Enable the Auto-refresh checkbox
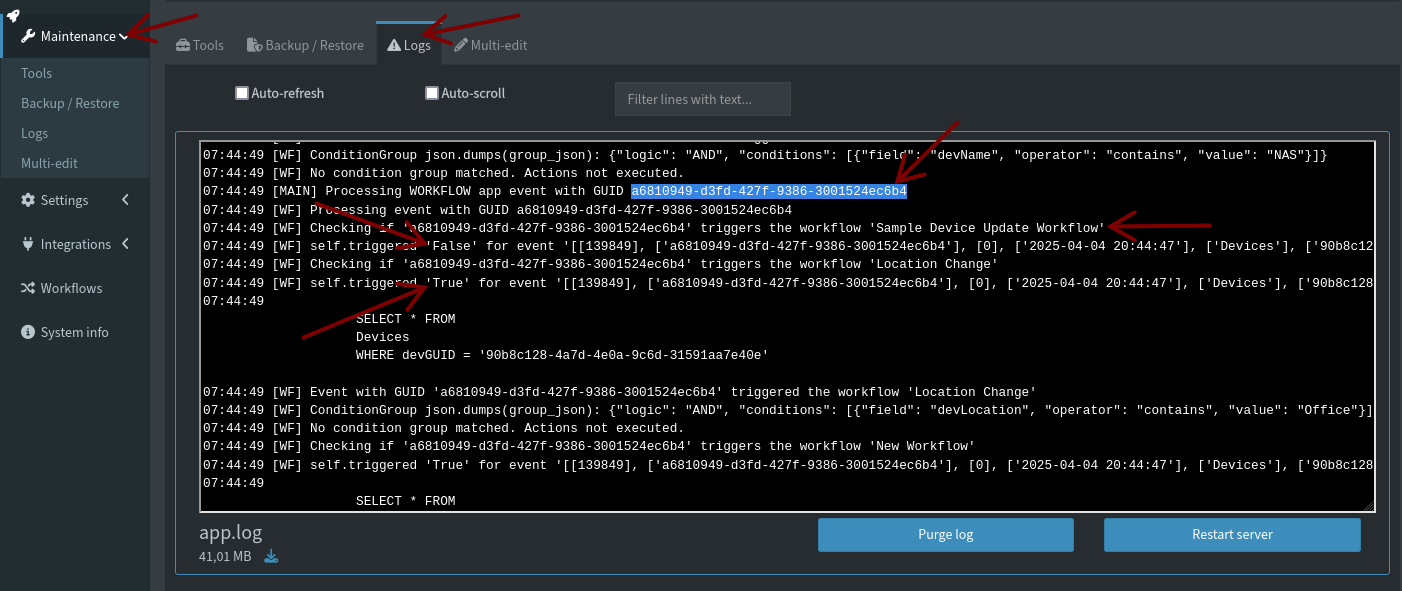The width and height of the screenshot is (1402, 591). (x=241, y=92)
